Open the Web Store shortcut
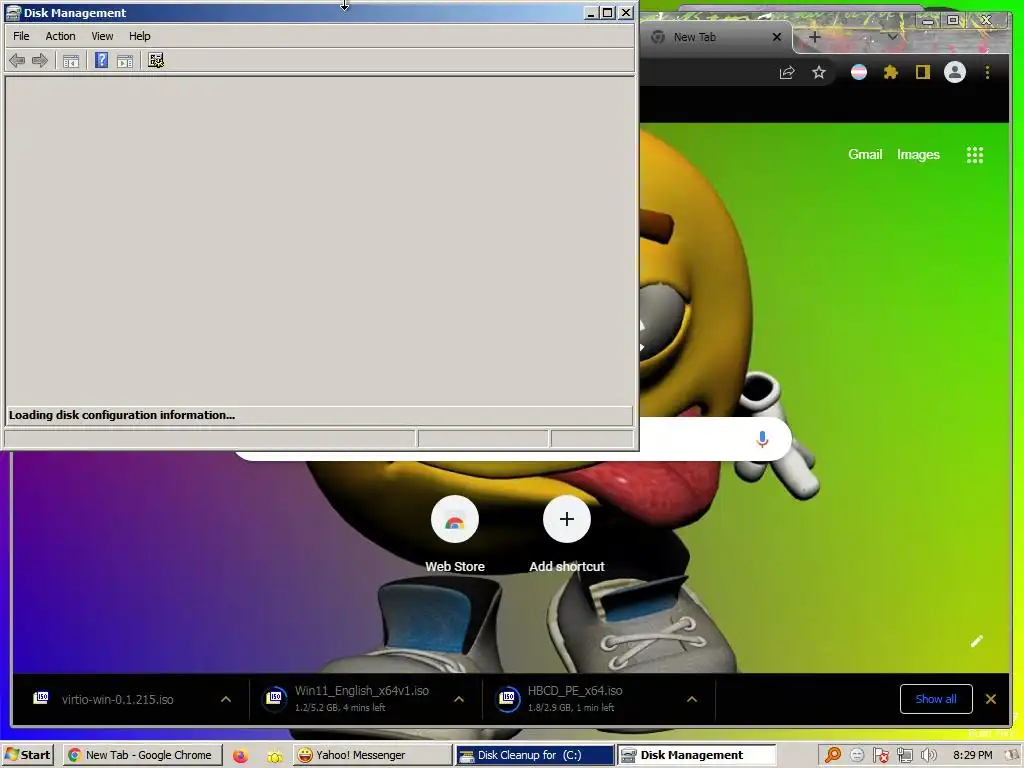 (455, 534)
